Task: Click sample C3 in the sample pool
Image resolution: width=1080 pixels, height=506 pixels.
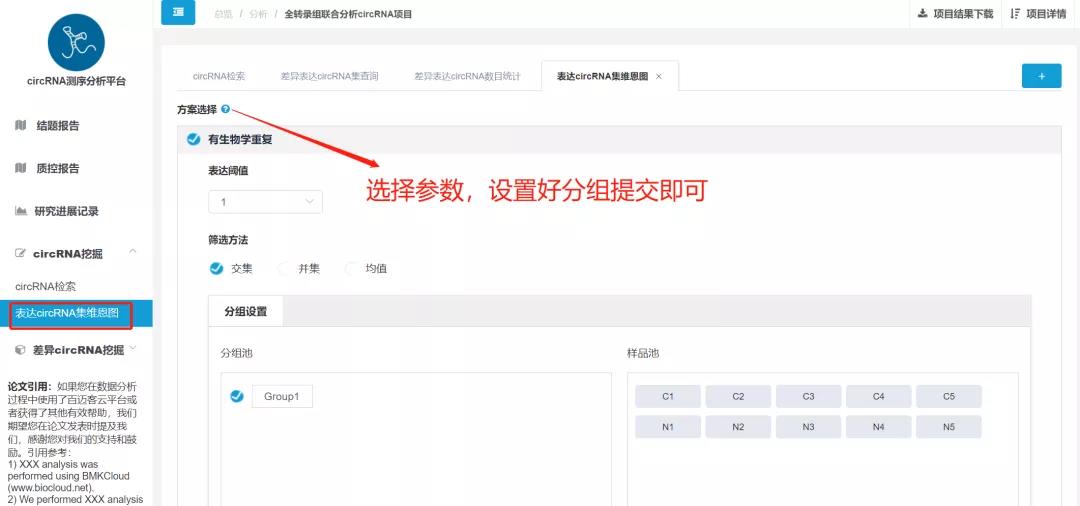Action: 808,397
